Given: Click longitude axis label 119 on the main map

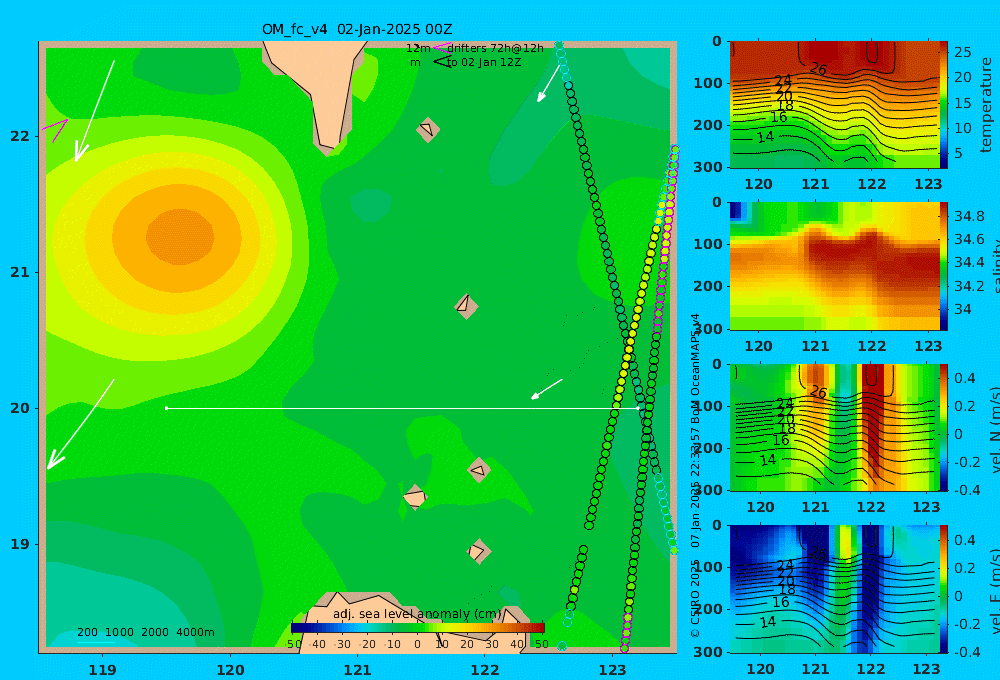Looking at the screenshot, I should (102, 670).
